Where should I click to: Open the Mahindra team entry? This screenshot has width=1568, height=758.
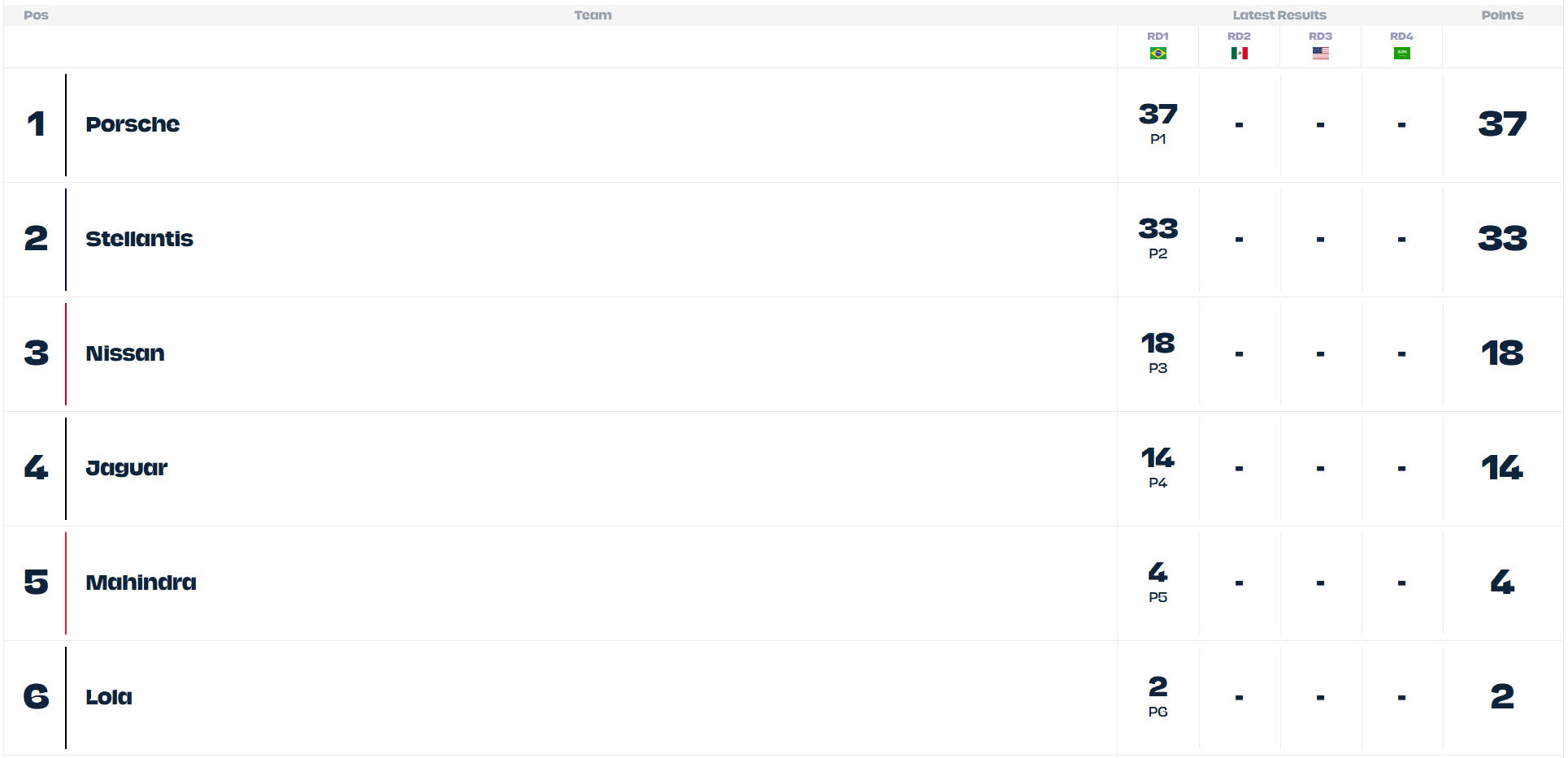141,583
